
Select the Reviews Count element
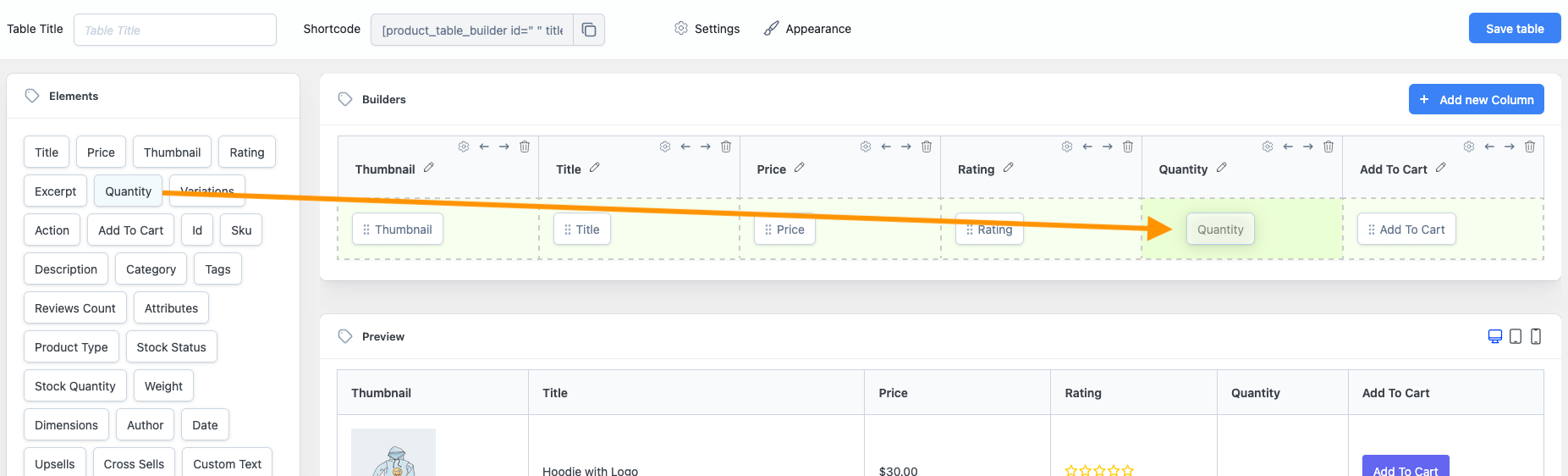(75, 308)
